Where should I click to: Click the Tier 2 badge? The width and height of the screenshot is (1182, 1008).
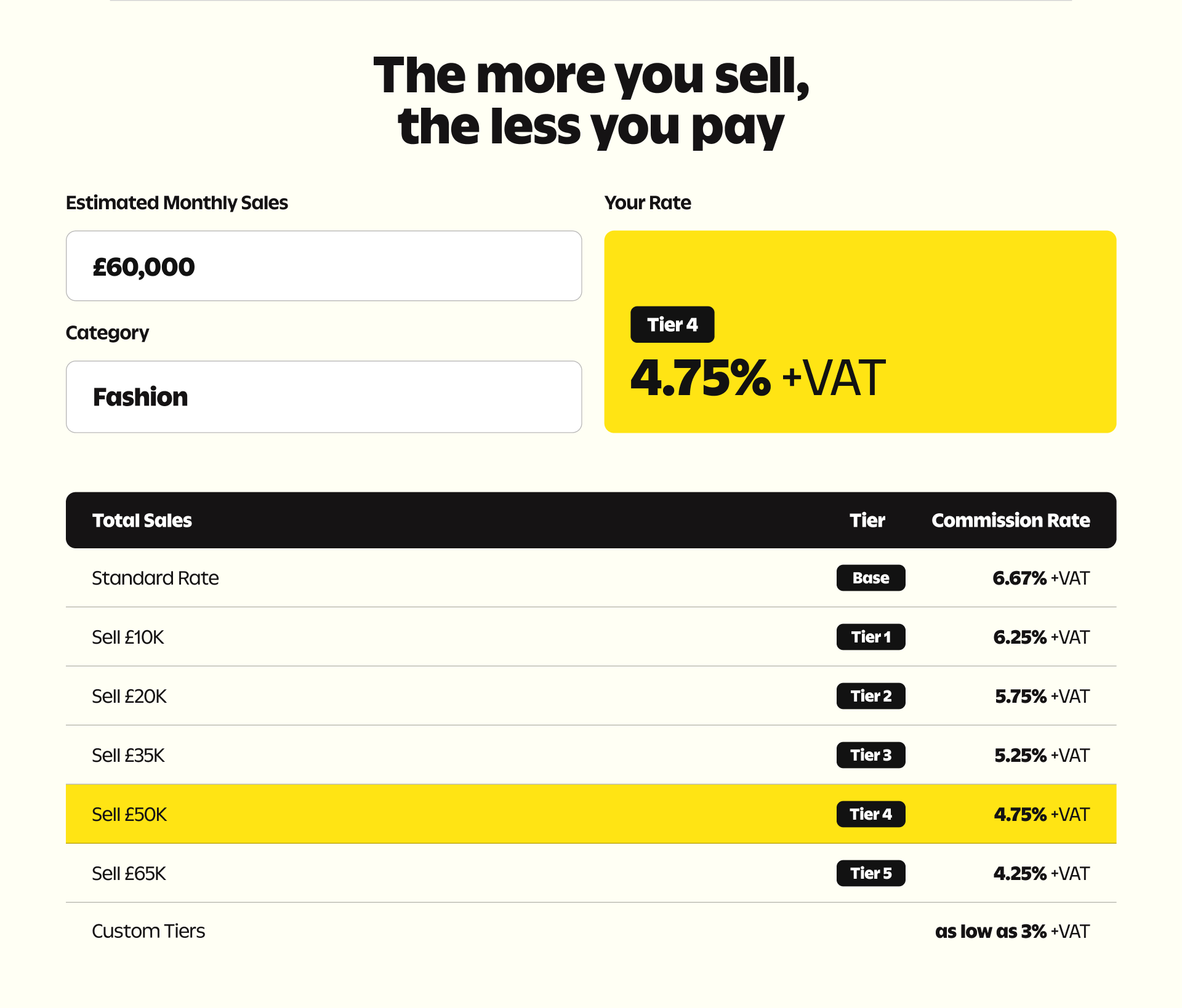tap(870, 696)
